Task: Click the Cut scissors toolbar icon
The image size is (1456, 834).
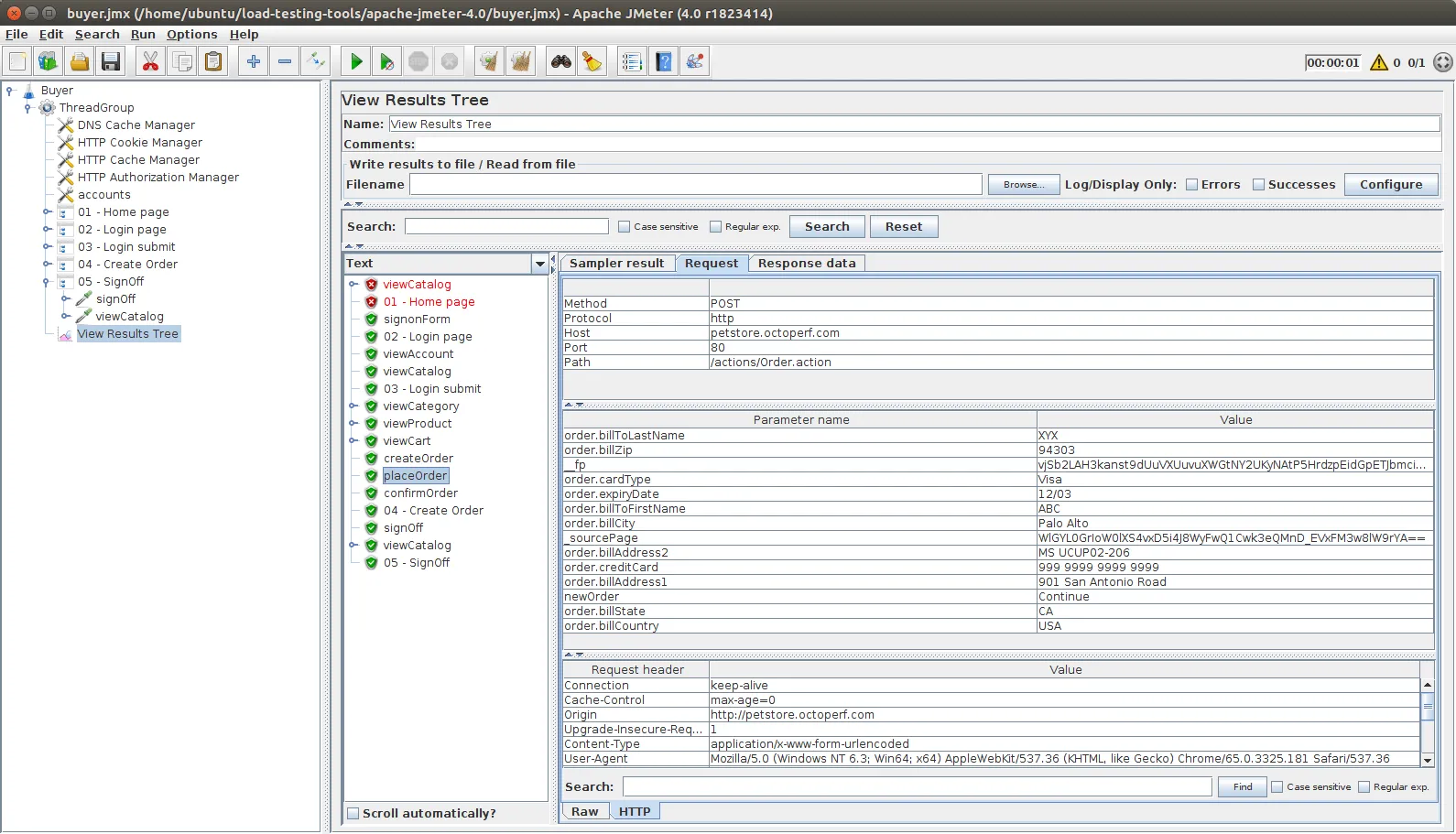Action: [x=150, y=62]
